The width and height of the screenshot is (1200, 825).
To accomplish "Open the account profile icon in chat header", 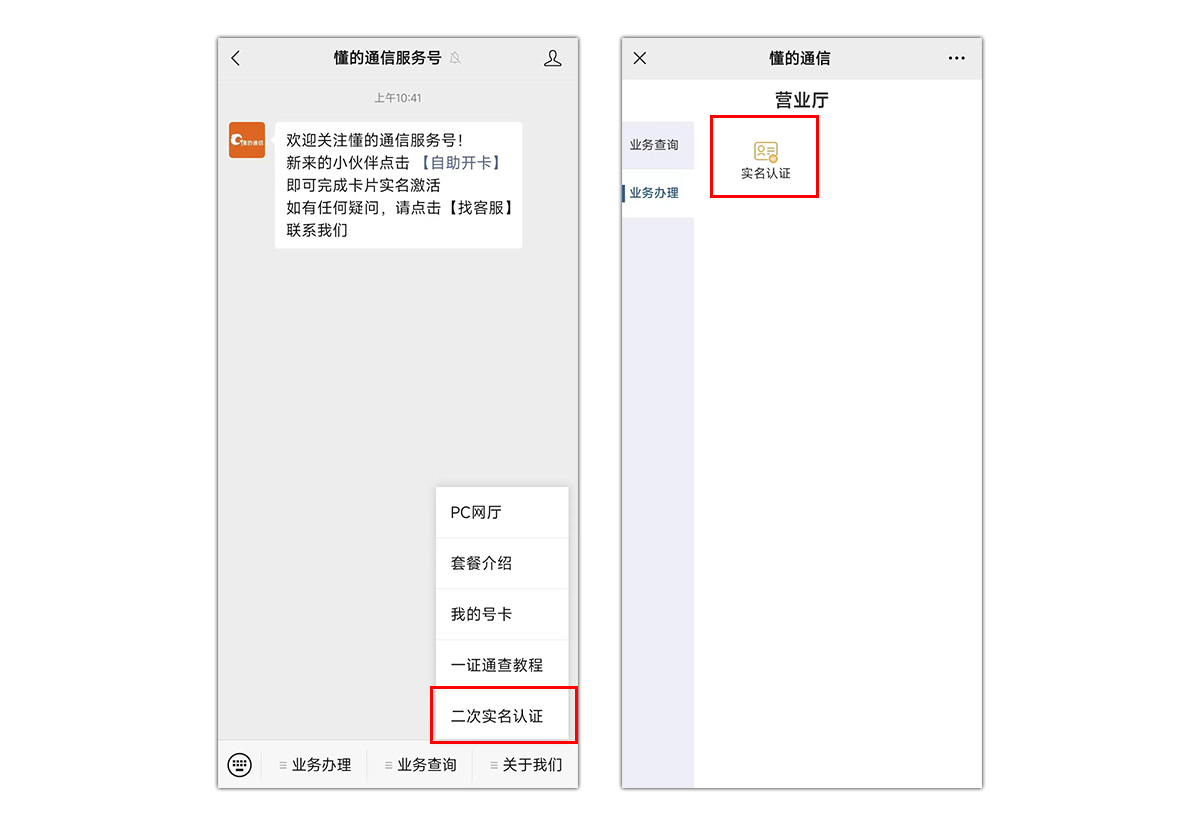I will (x=553, y=58).
